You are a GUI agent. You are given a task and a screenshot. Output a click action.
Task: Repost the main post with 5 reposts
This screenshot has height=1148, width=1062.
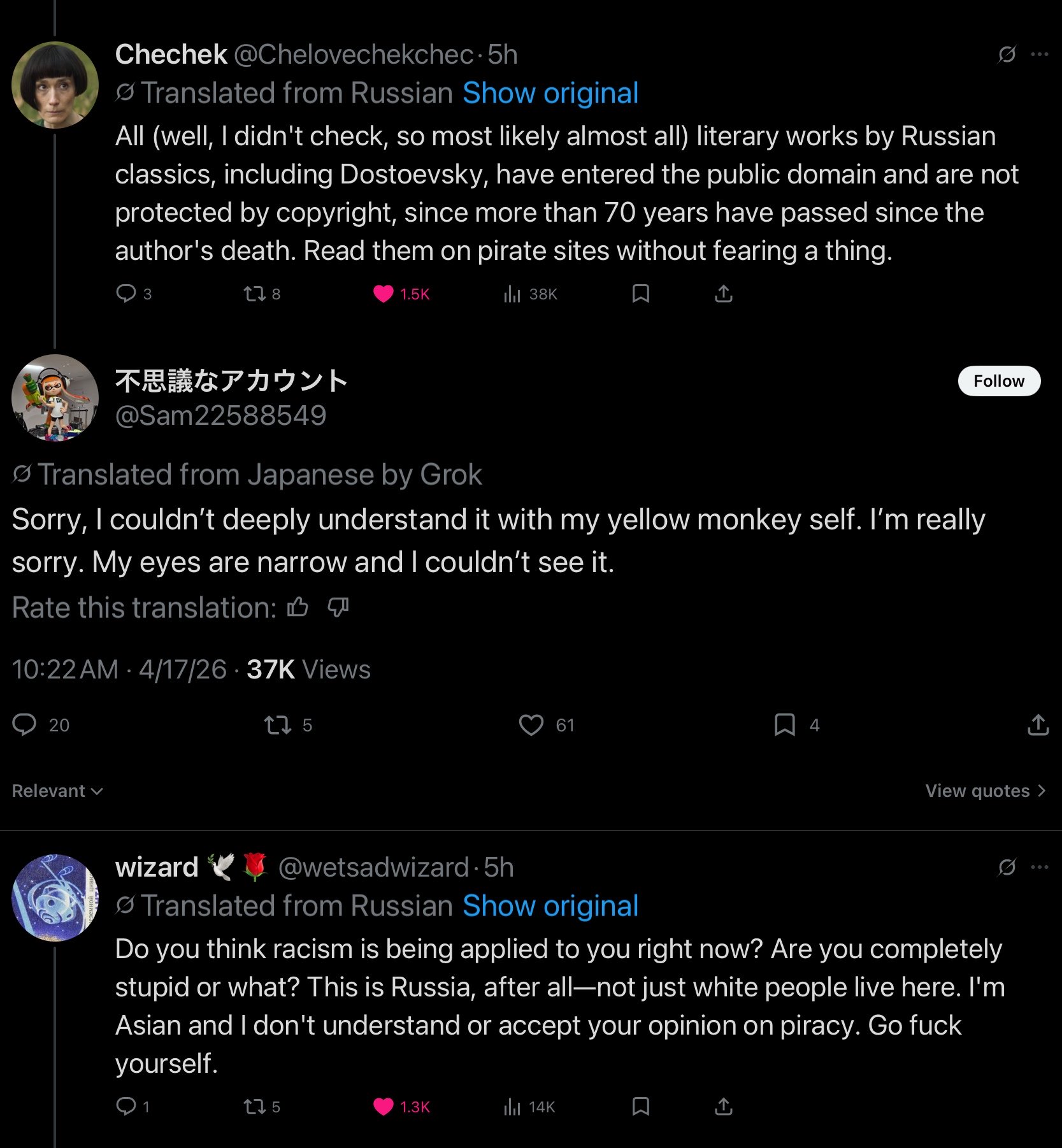coord(278,725)
